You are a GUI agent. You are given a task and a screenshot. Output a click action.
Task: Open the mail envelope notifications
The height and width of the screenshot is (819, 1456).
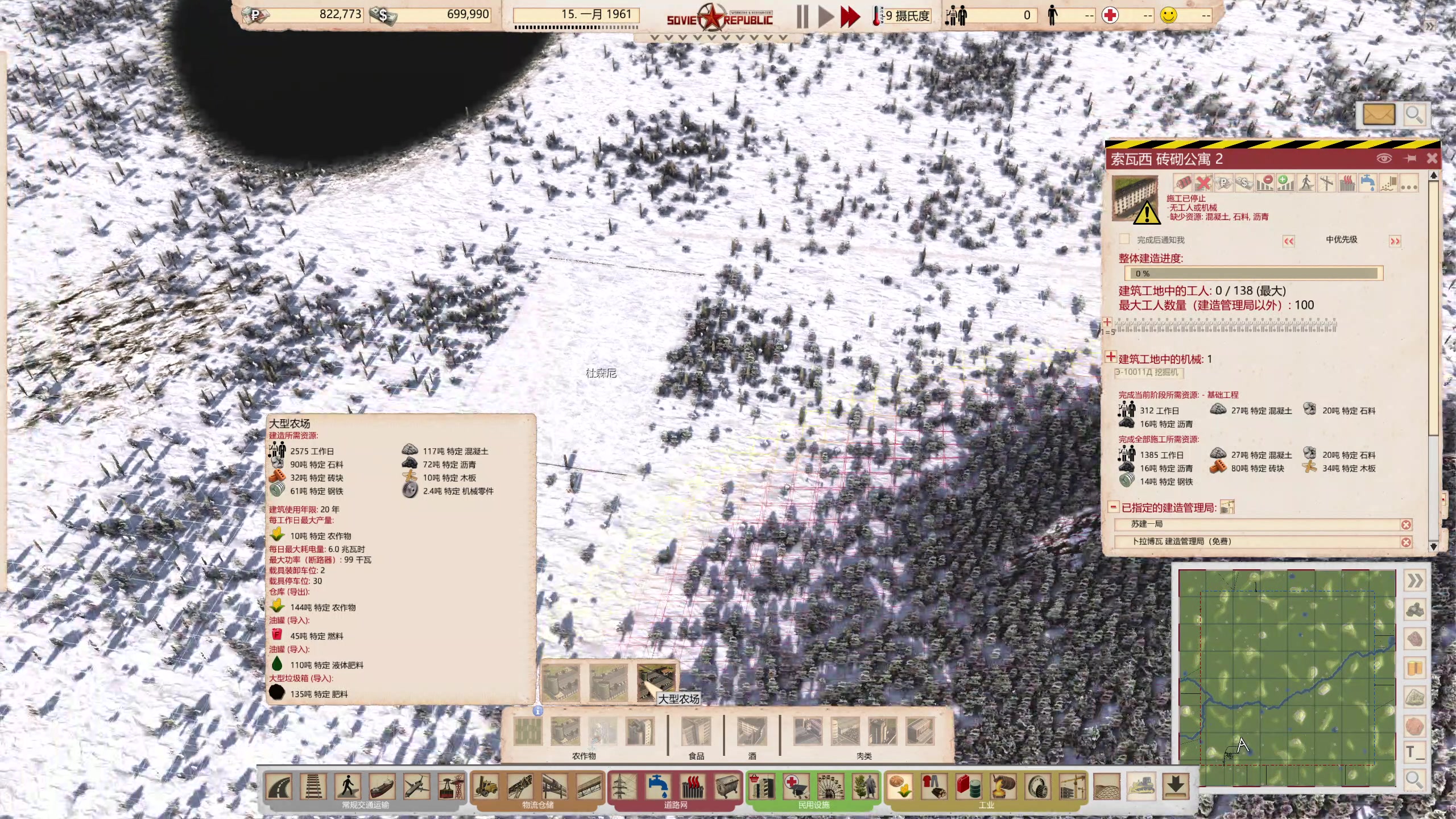coord(1379,115)
